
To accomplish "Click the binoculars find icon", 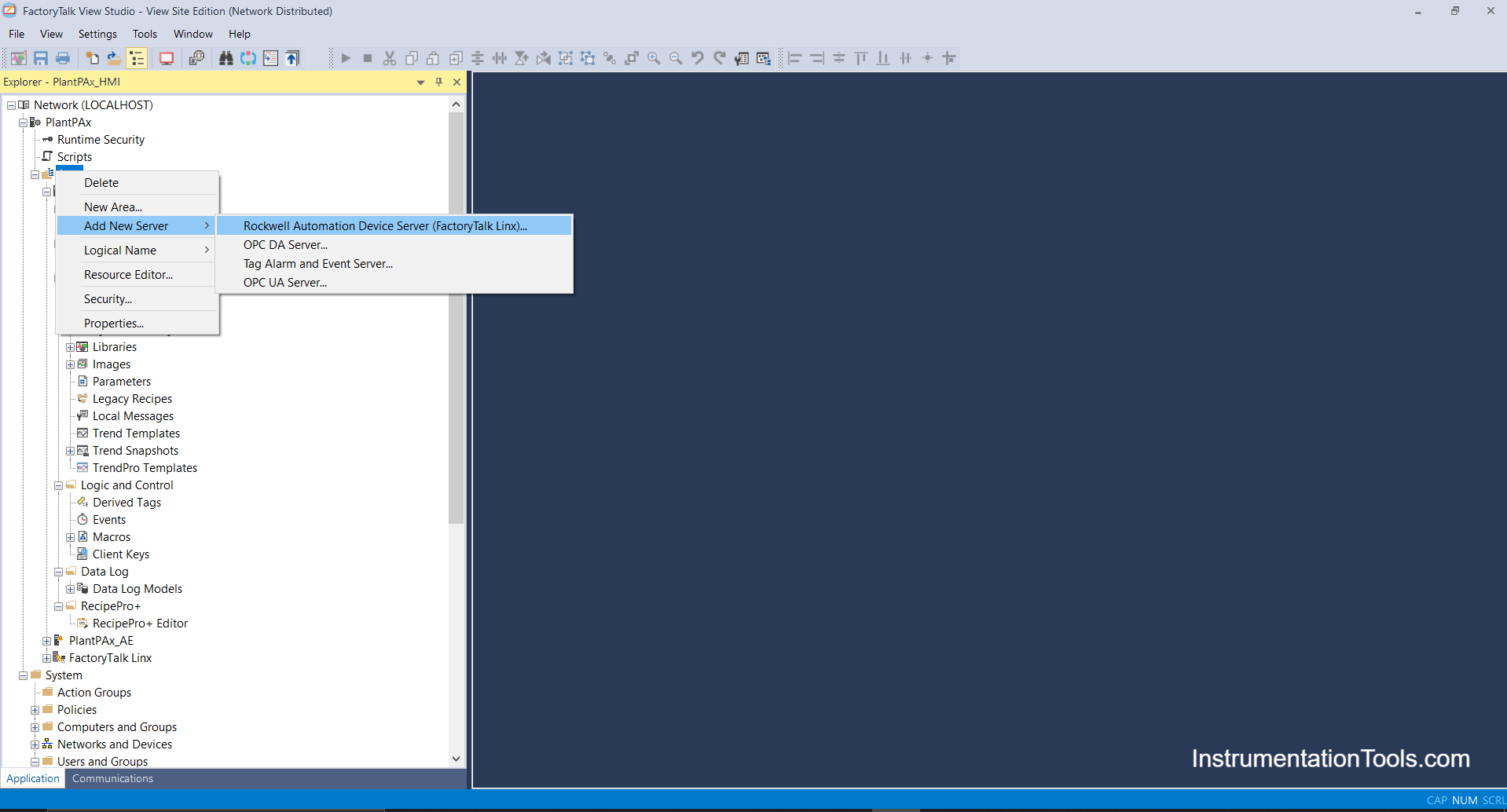I will click(226, 58).
